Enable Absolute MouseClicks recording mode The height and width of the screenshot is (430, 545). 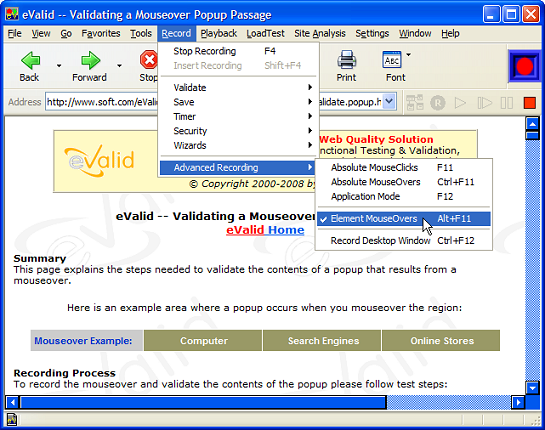pyautogui.click(x=404, y=168)
